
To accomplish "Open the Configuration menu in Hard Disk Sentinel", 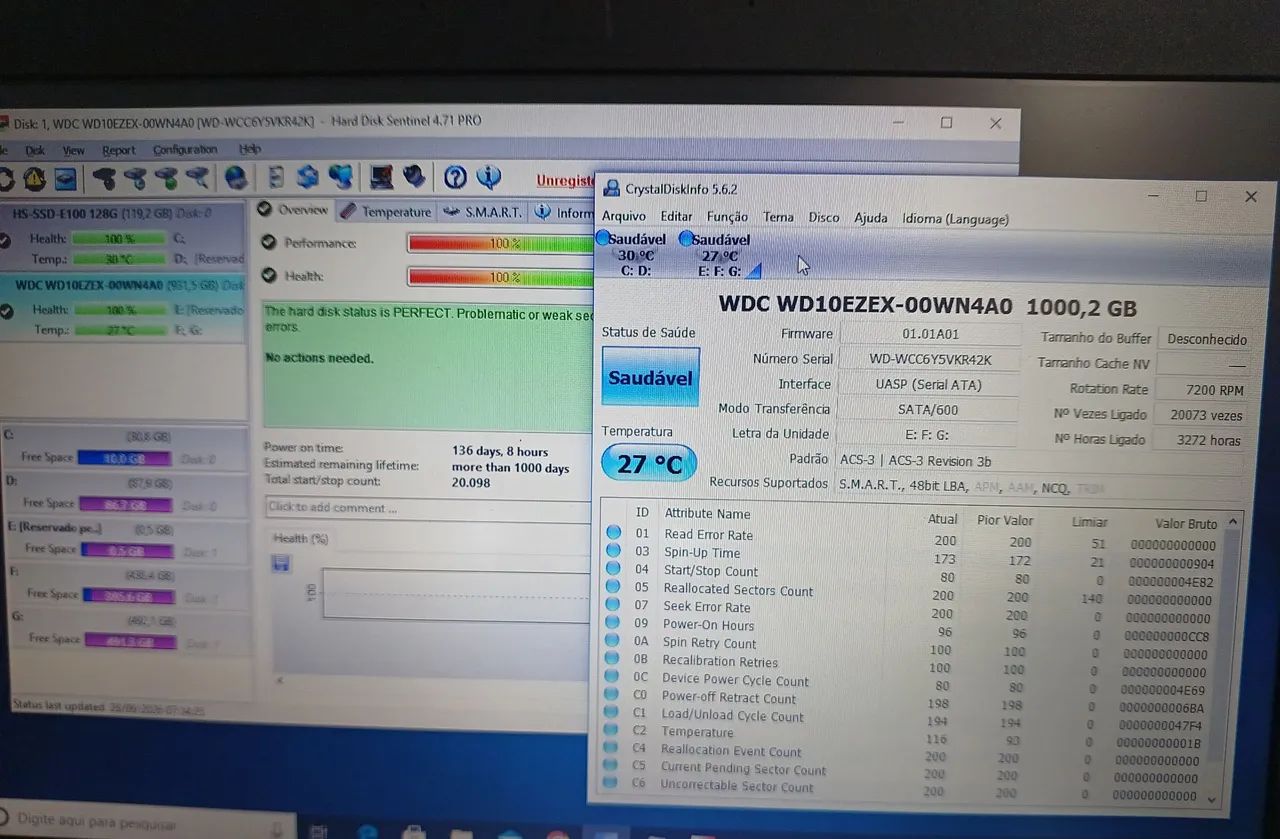I will click(185, 150).
